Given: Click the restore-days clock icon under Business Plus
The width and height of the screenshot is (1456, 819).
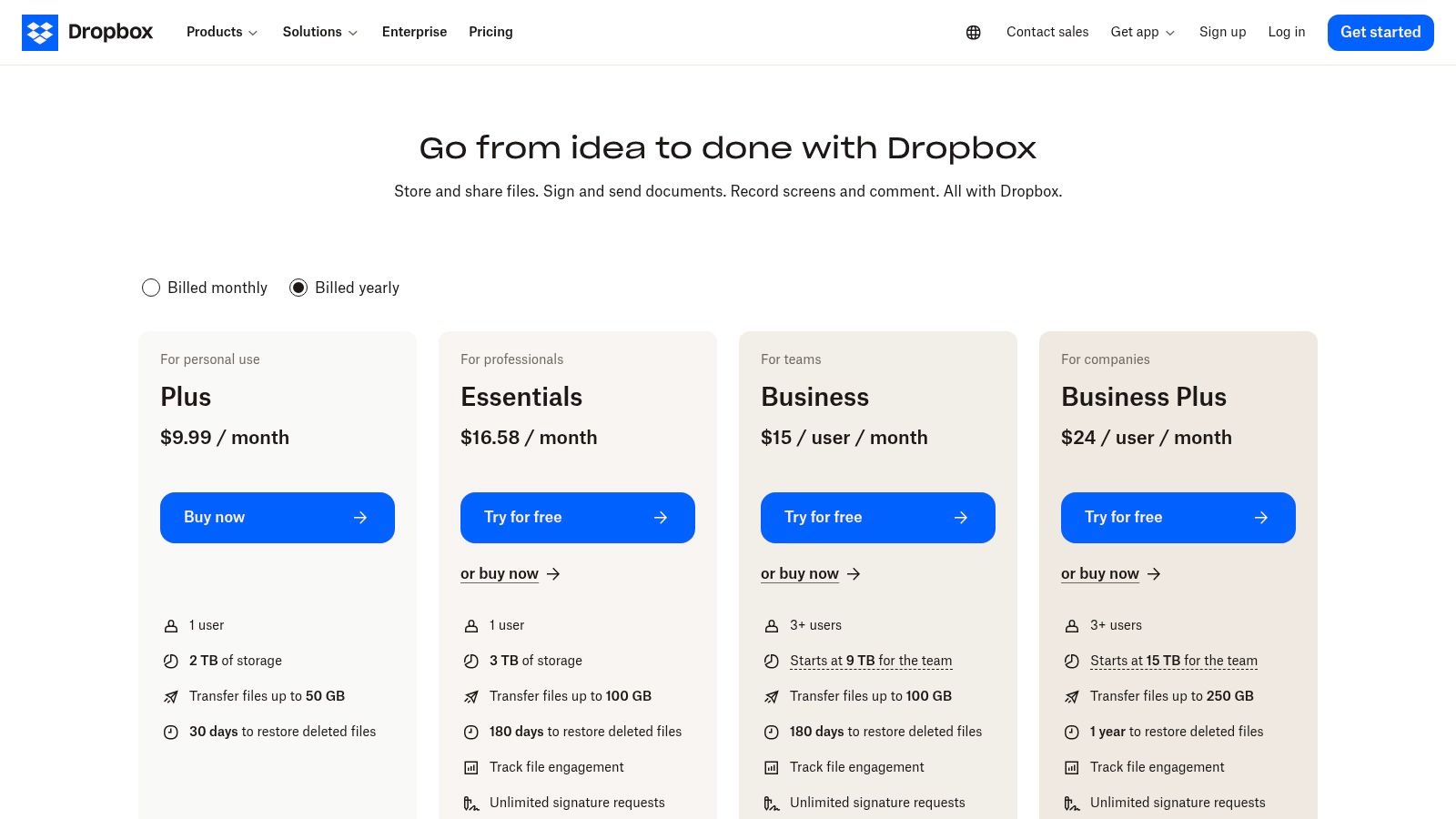Looking at the screenshot, I should 1071,732.
